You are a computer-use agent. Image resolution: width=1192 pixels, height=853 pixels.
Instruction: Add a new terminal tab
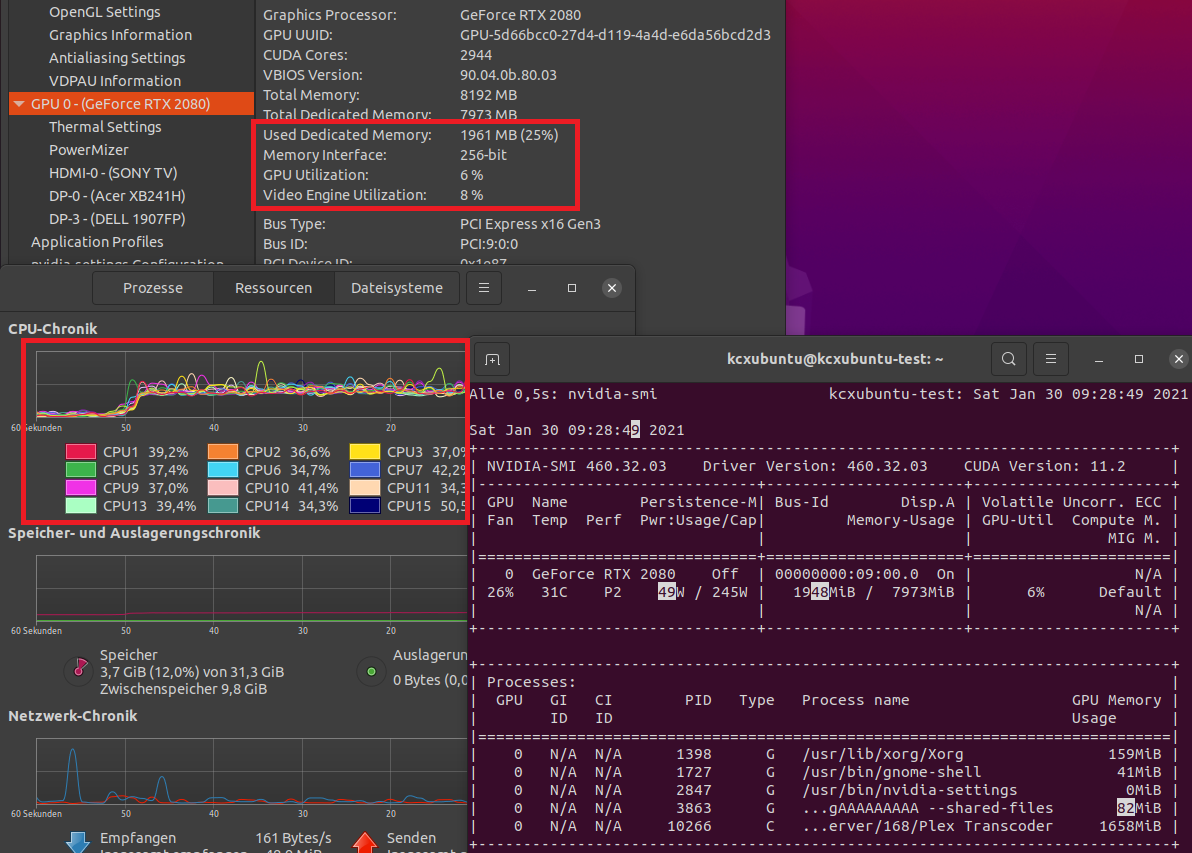coord(492,360)
